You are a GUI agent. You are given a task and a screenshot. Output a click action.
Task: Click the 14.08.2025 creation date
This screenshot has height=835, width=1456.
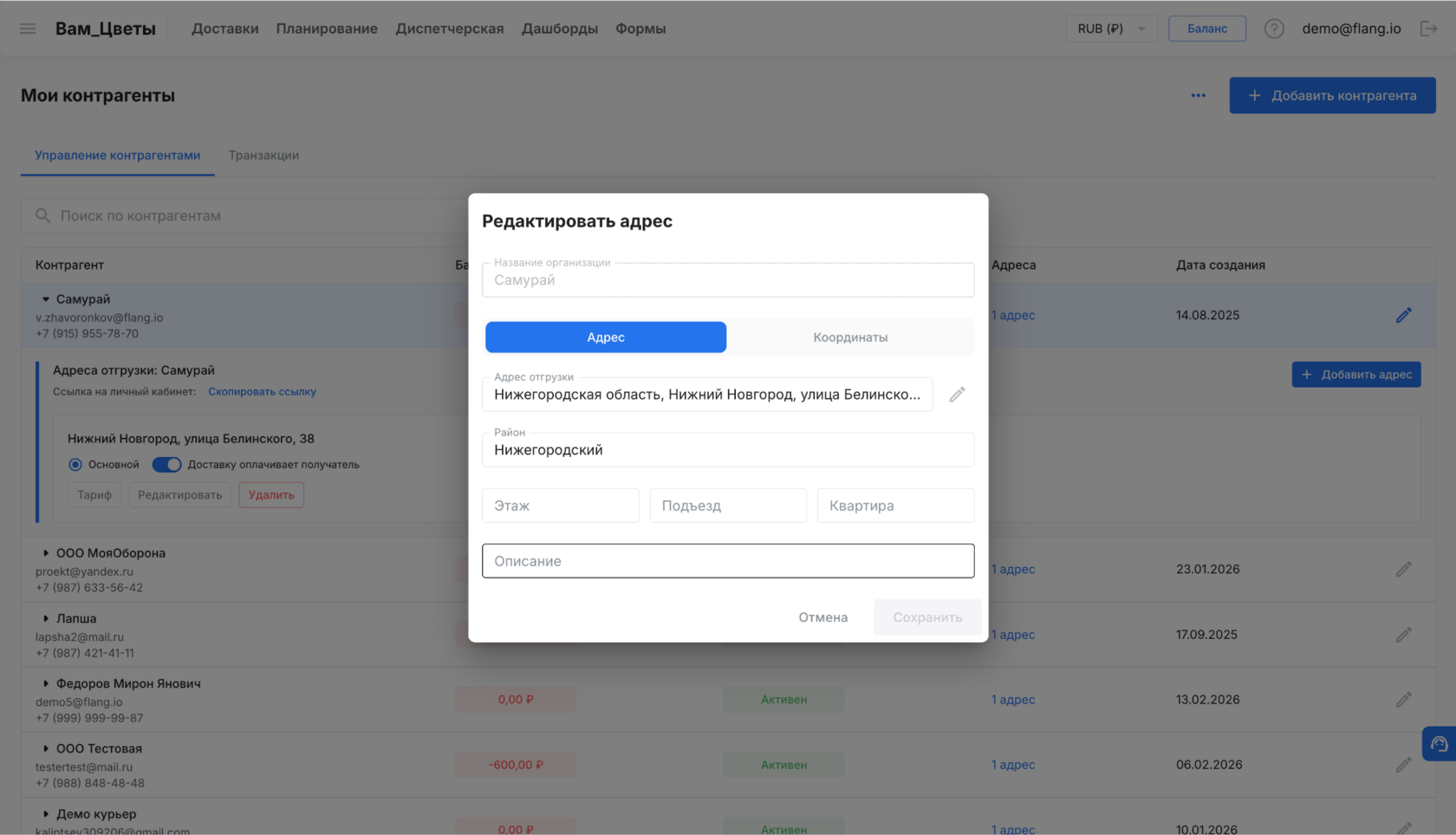tap(1207, 315)
